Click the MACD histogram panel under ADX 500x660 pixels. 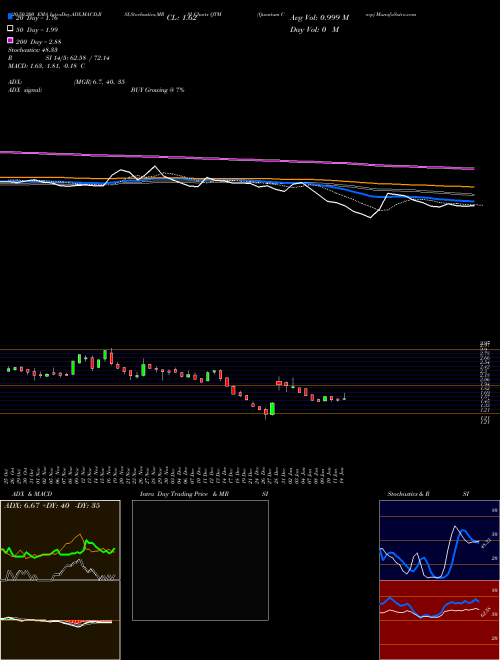click(60, 620)
